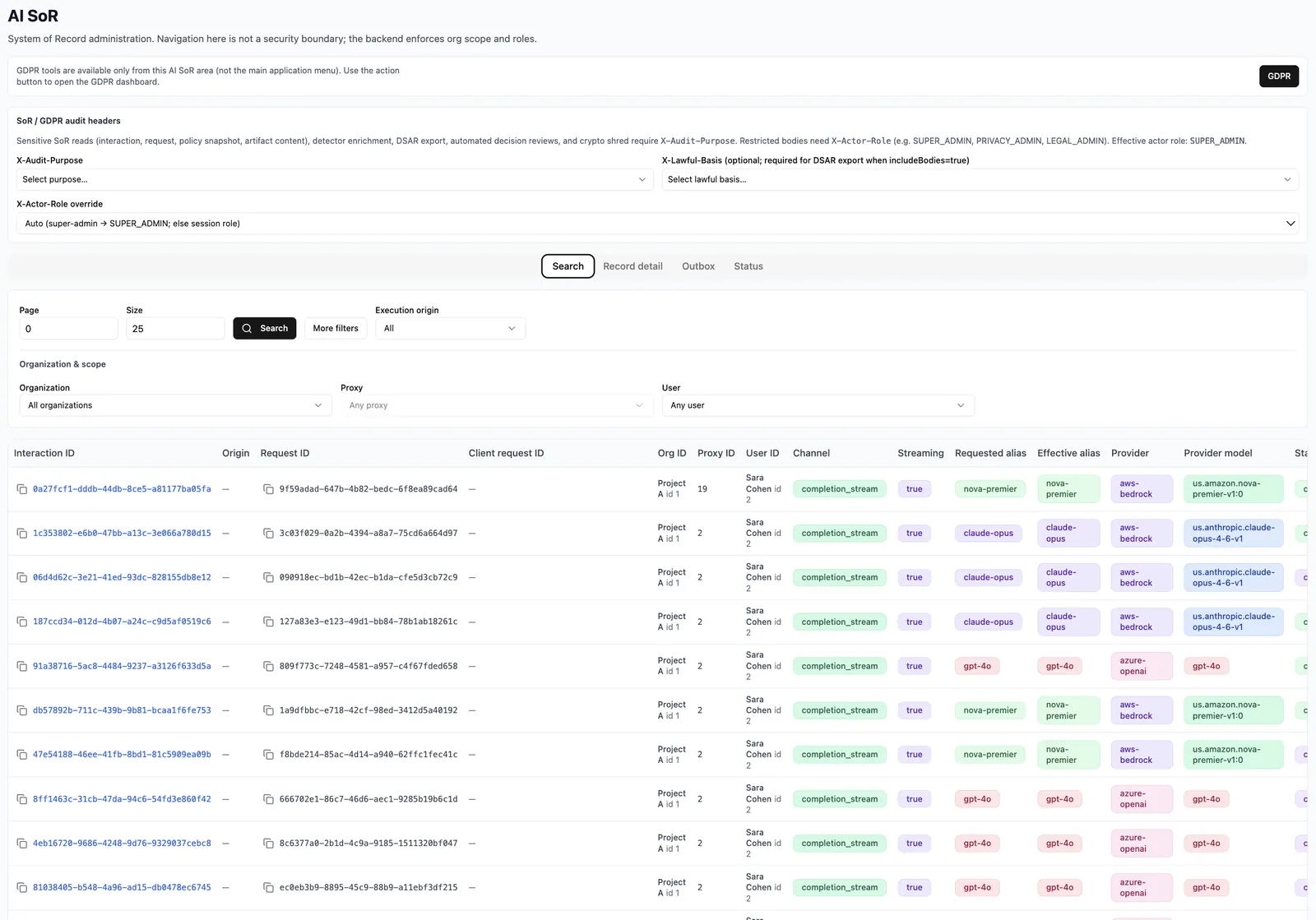This screenshot has width=1316, height=920.
Task: Copy interaction ID 06d4d62c-3e21-41ed-93dc-828155db8e12
Action: 22,577
